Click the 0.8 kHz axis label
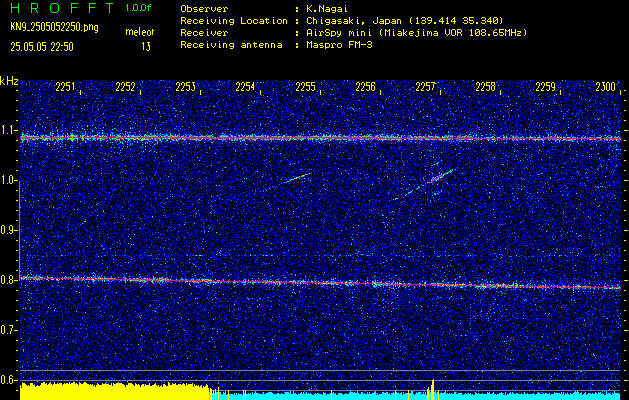This screenshot has height=400, width=629. point(8,280)
